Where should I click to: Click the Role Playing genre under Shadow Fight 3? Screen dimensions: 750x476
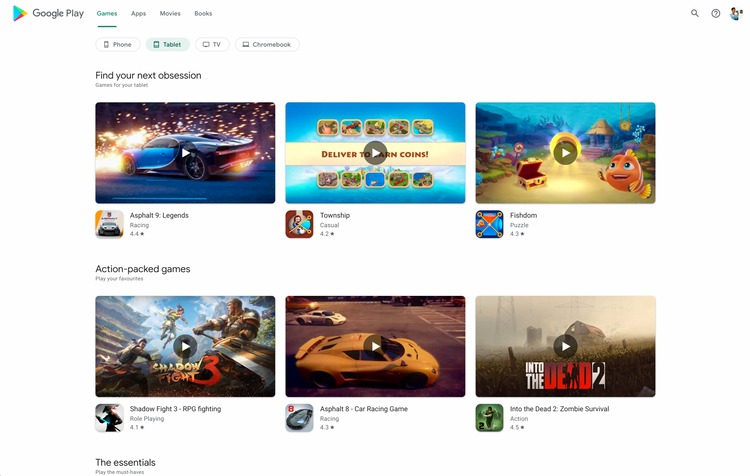[x=147, y=419]
